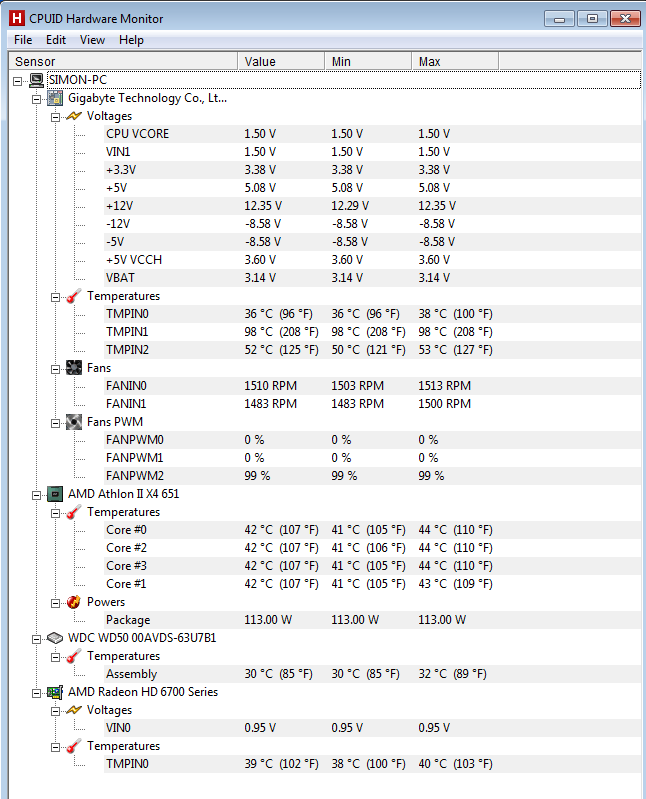Select the Core #1 temperature row

point(372,584)
